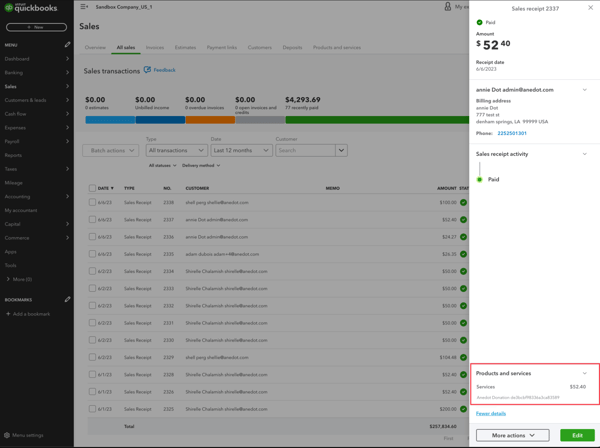Viewport: 600px width, 448px height.
Task: Switch to the Overview tab
Action: pyautogui.click(x=95, y=47)
